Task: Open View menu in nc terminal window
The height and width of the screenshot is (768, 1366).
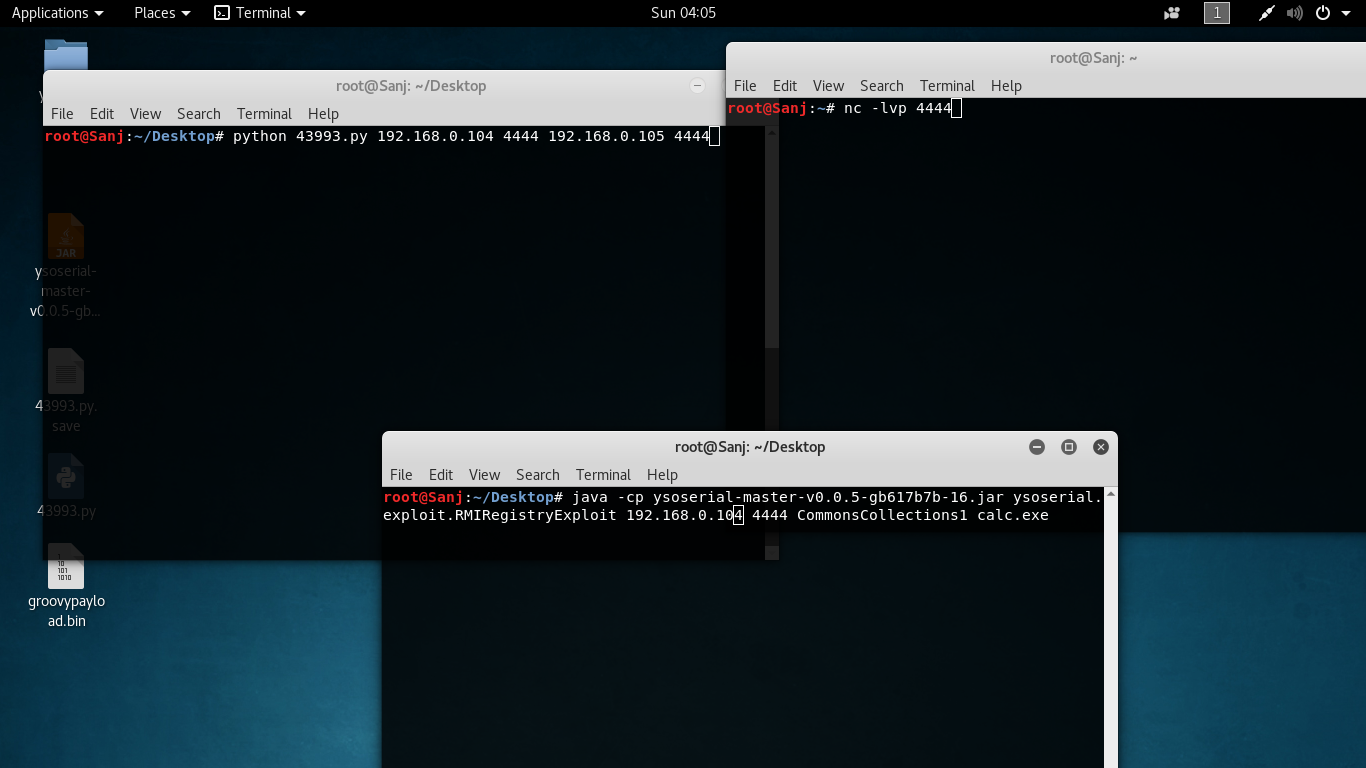Action: tap(828, 86)
